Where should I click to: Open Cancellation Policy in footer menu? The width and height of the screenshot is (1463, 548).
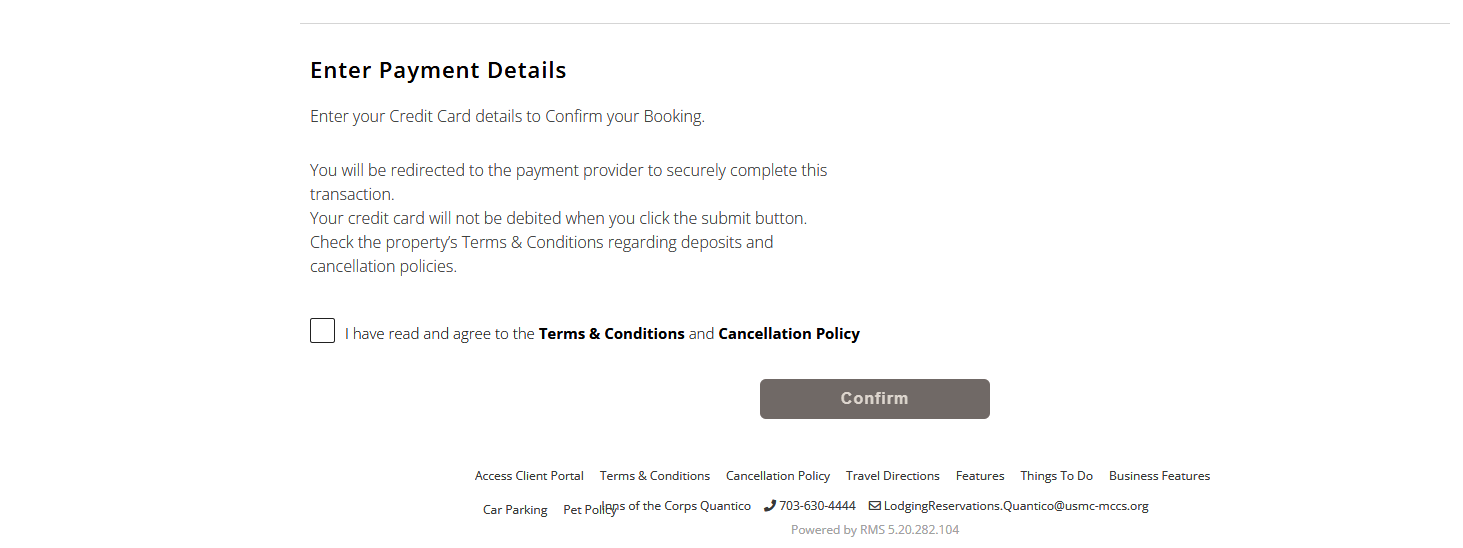pos(777,476)
